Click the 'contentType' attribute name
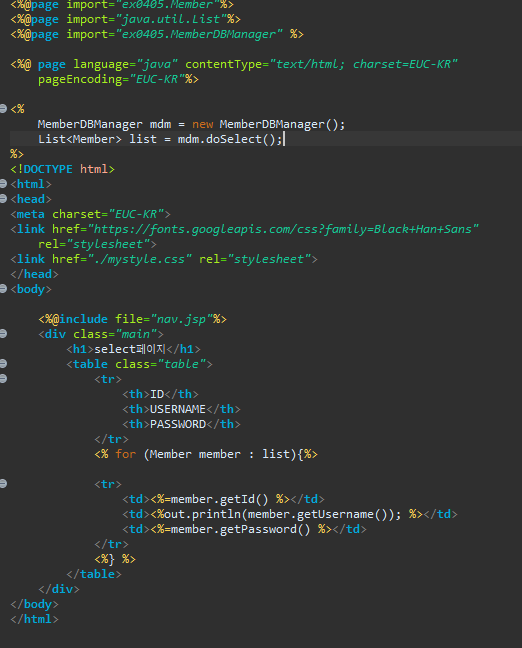The width and height of the screenshot is (522, 648). (223, 64)
